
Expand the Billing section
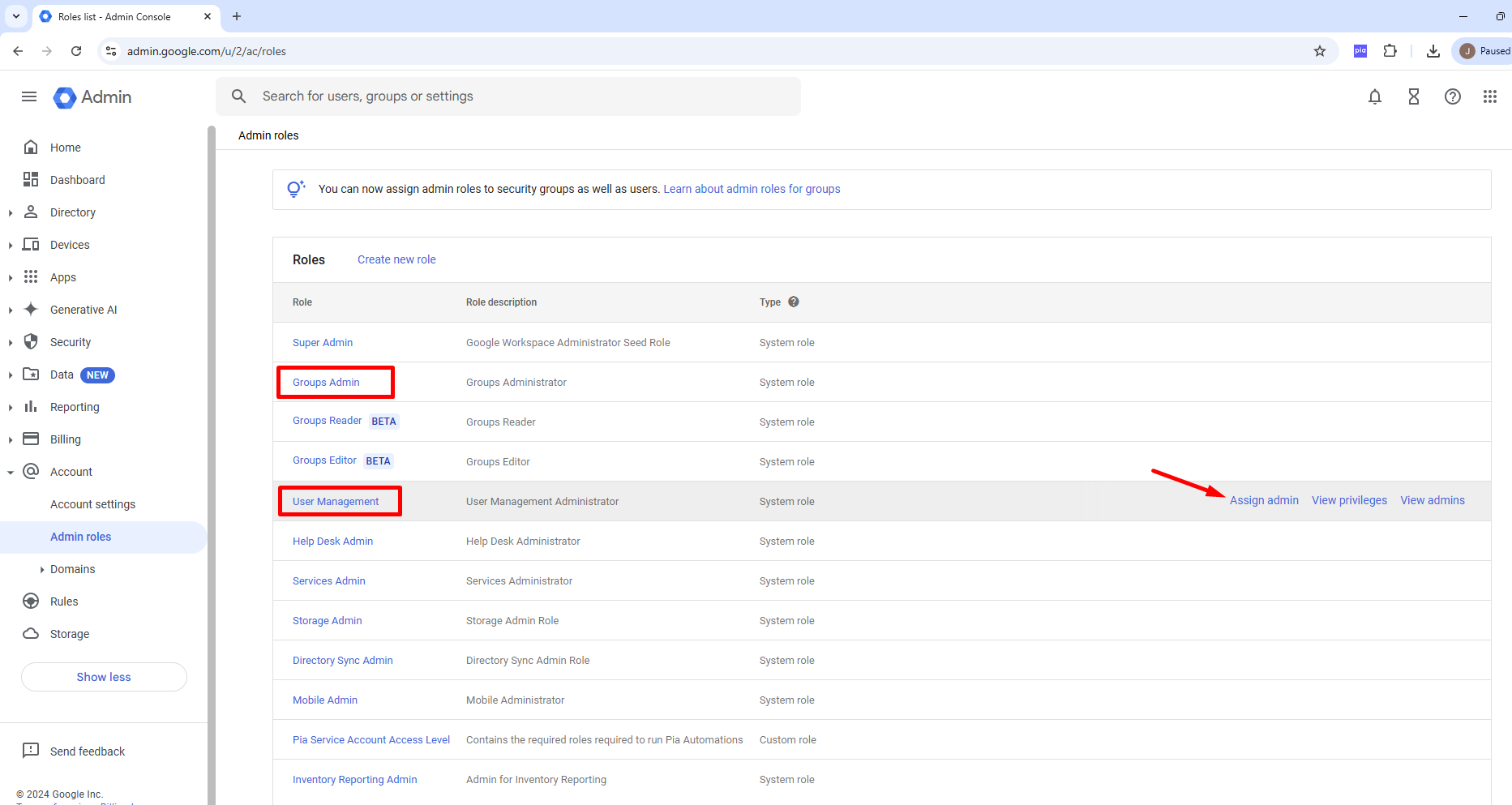click(x=11, y=439)
